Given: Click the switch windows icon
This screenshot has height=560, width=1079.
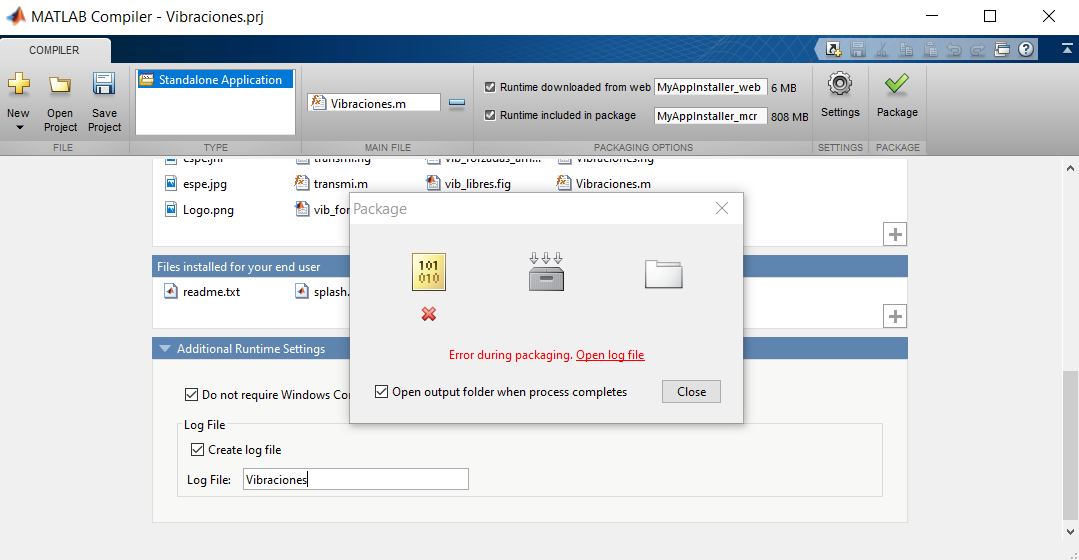Looking at the screenshot, I should coord(1002,50).
